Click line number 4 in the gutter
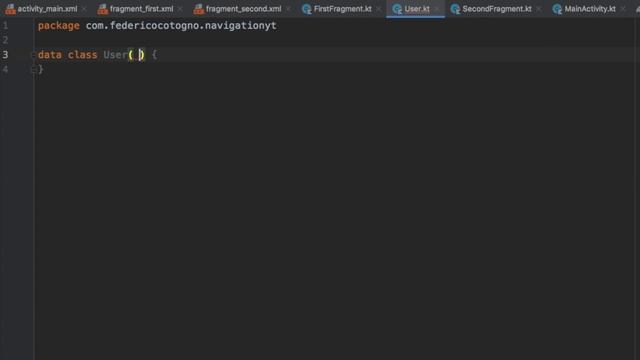Viewport: 640px width, 360px height. click(5, 69)
